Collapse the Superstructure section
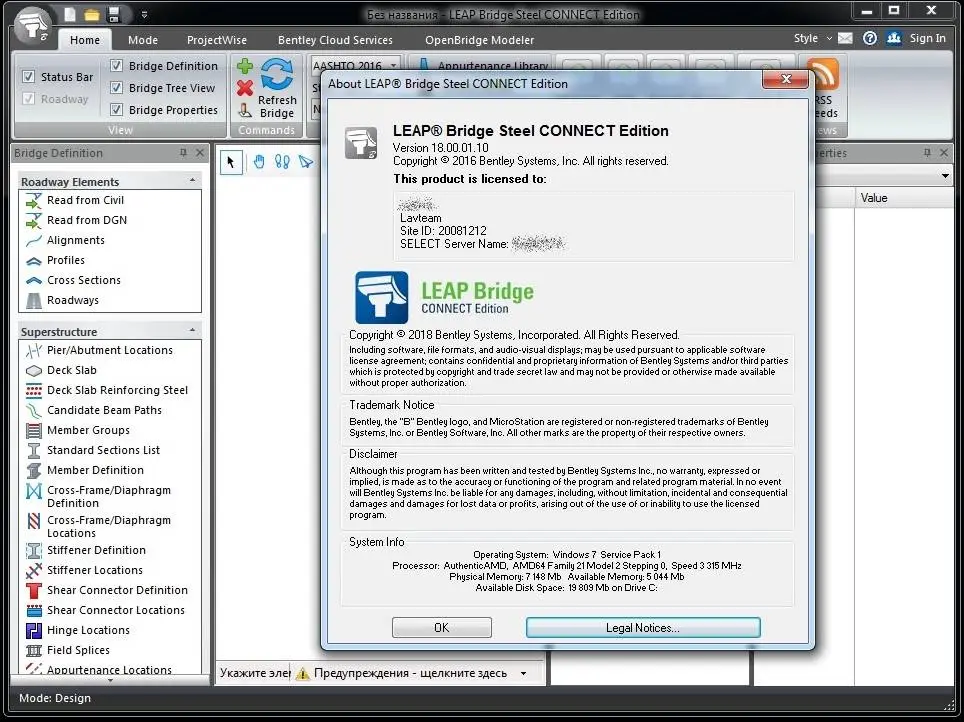The width and height of the screenshot is (964, 722). [192, 331]
